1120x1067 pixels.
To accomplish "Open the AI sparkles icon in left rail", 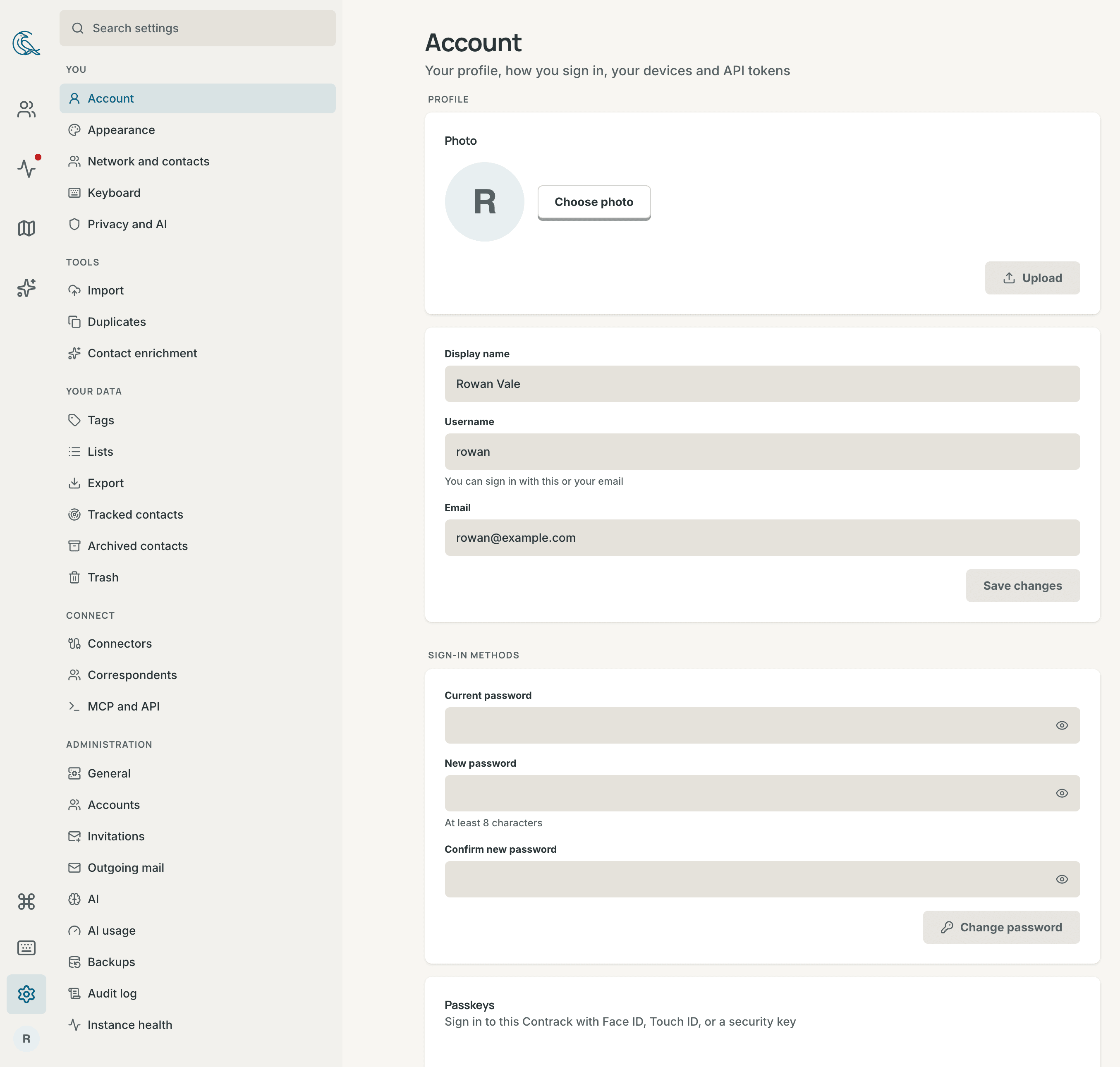I will click(x=26, y=288).
